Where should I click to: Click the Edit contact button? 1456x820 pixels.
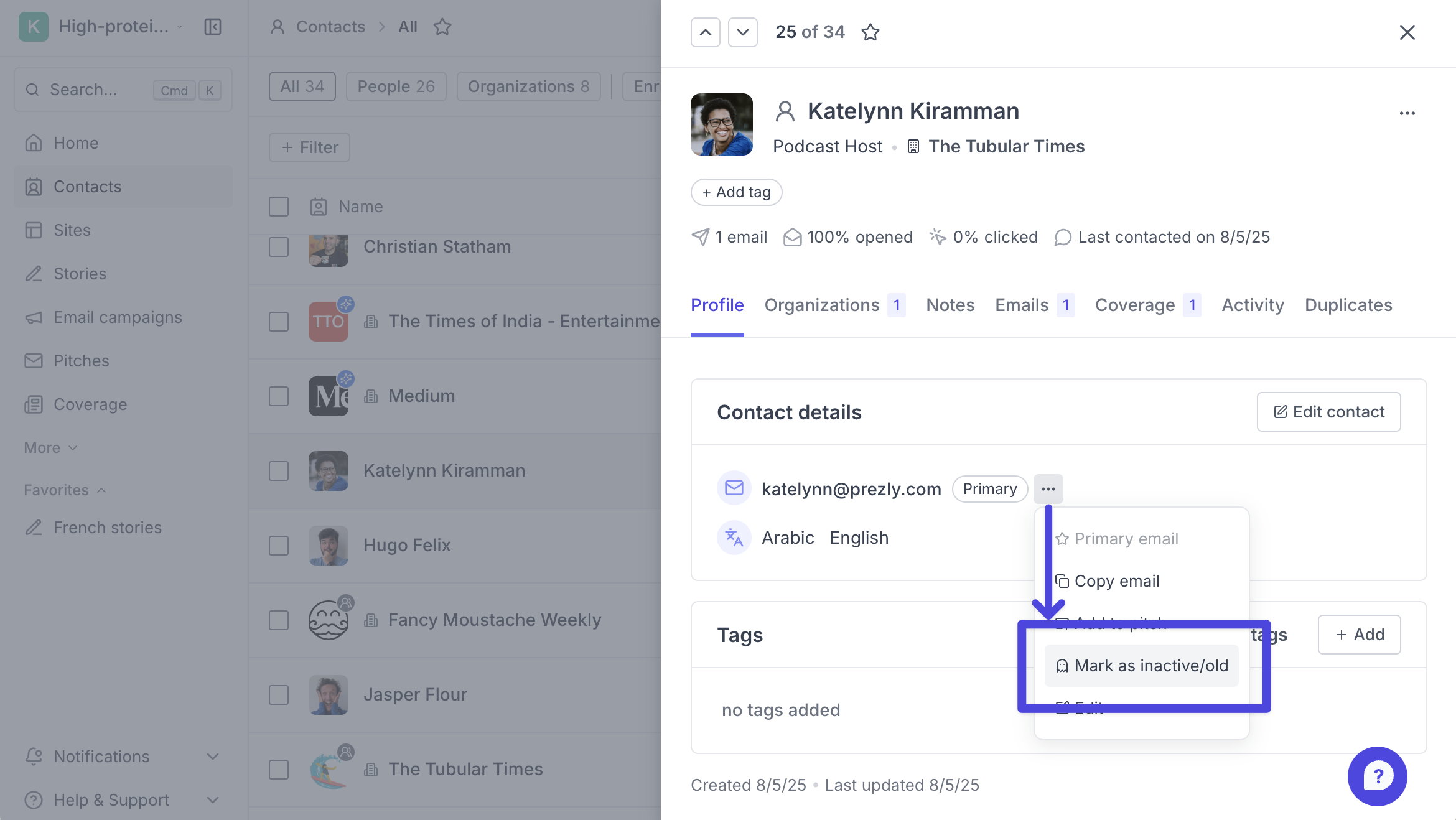click(1328, 412)
